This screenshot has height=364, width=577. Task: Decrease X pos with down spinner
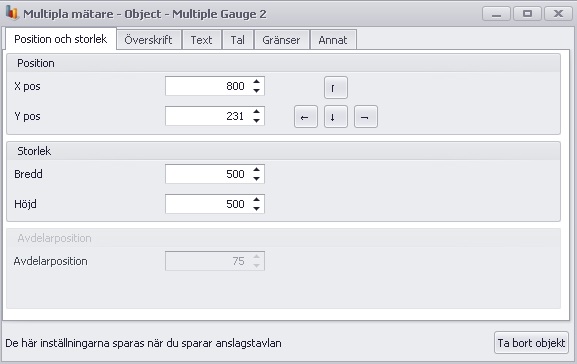pos(256,91)
